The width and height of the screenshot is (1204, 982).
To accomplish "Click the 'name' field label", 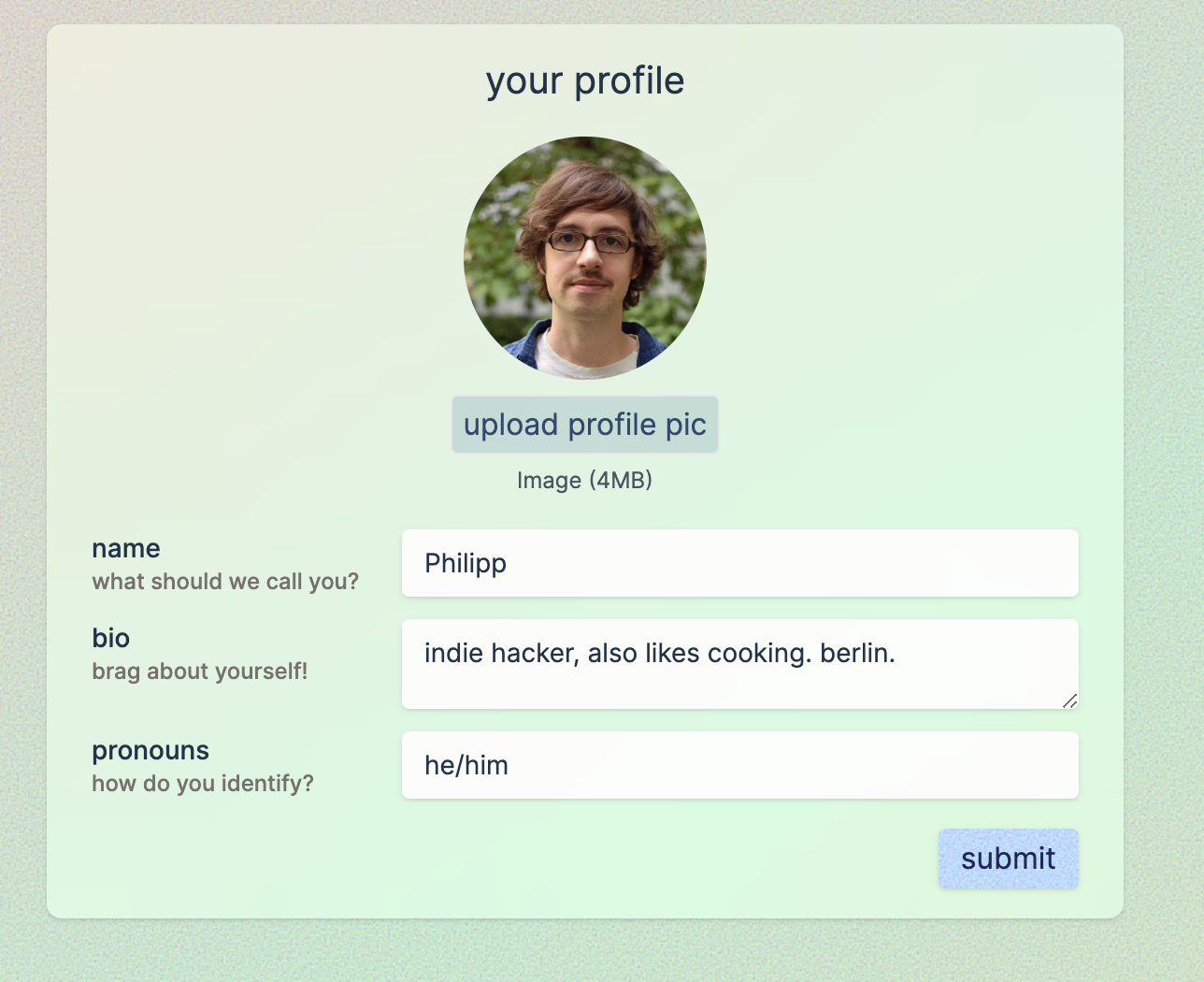I will click(x=126, y=548).
